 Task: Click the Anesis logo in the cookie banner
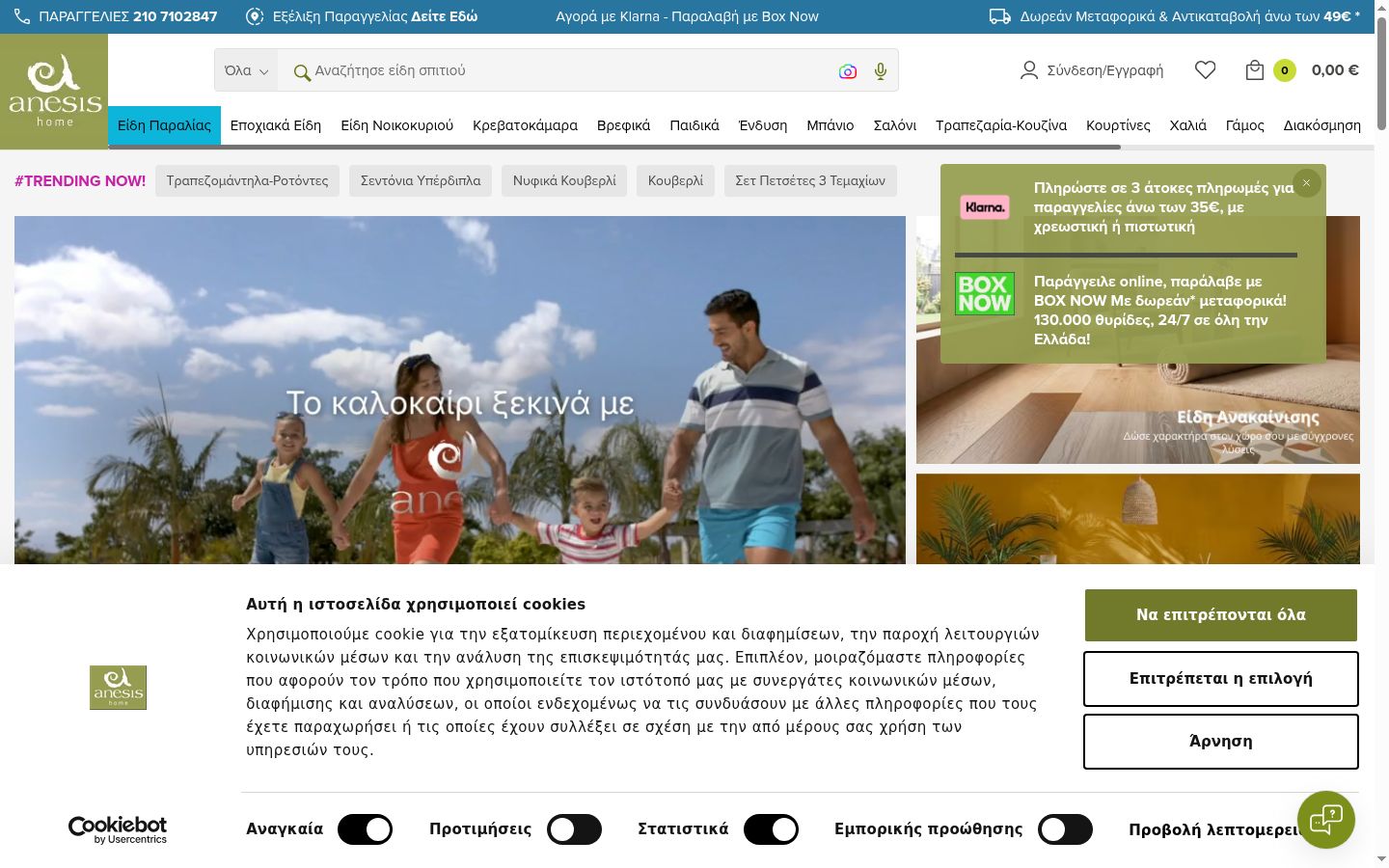point(118,688)
